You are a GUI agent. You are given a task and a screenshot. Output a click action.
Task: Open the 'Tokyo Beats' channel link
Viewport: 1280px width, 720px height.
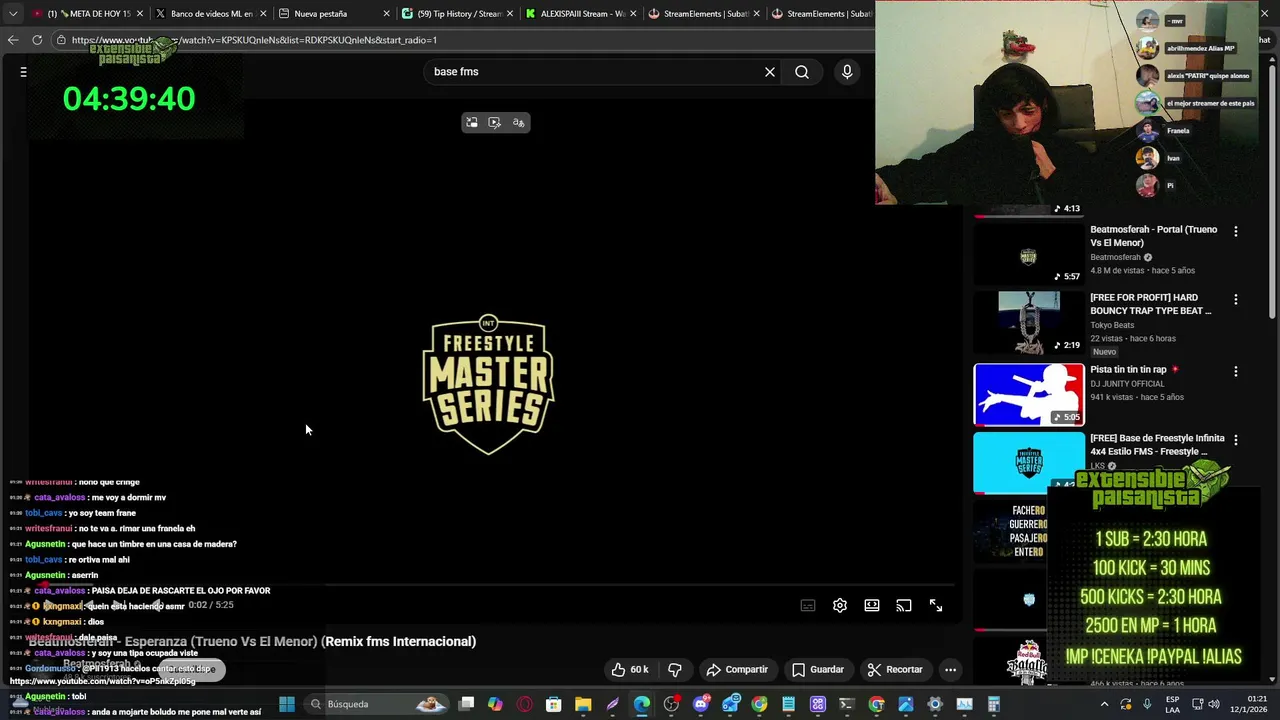coord(1112,325)
